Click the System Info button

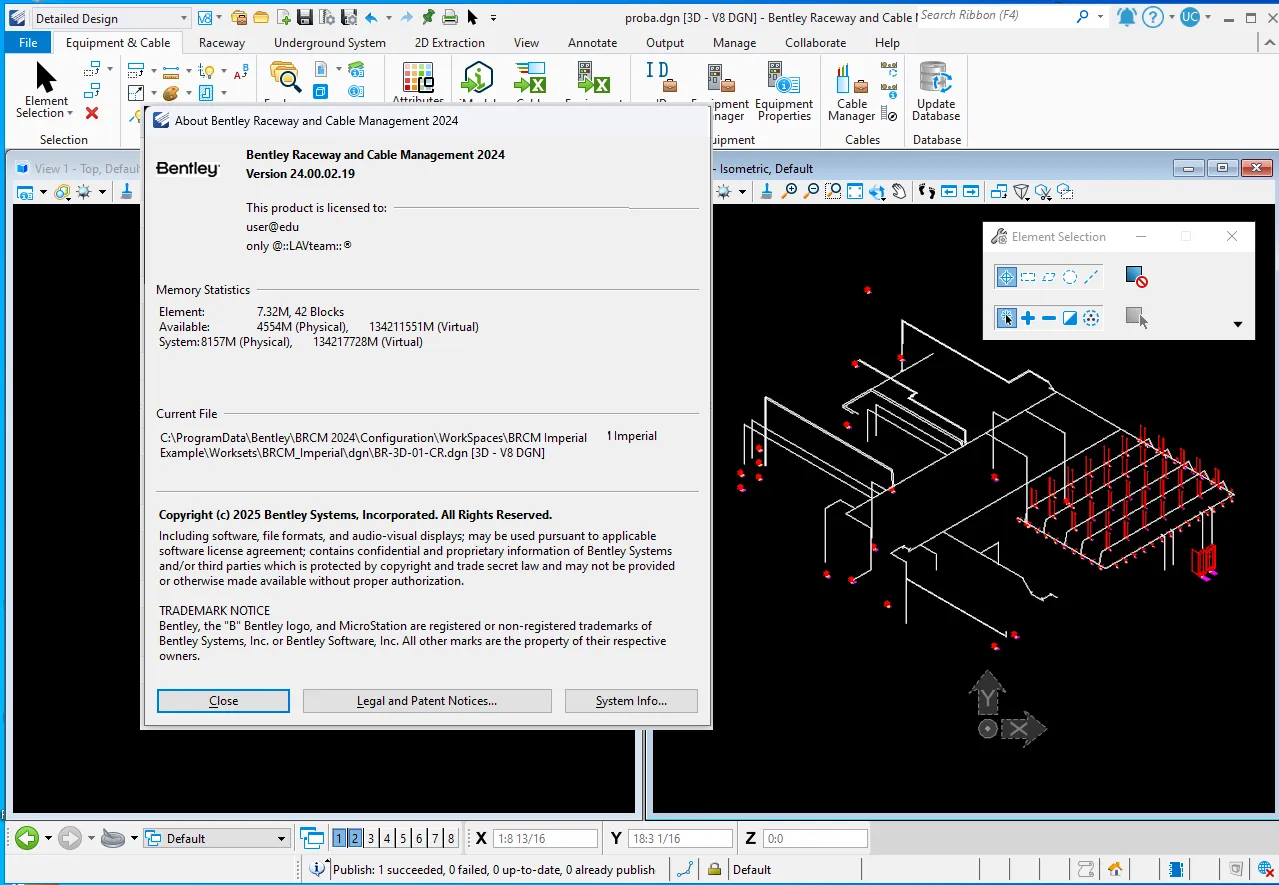pos(631,701)
